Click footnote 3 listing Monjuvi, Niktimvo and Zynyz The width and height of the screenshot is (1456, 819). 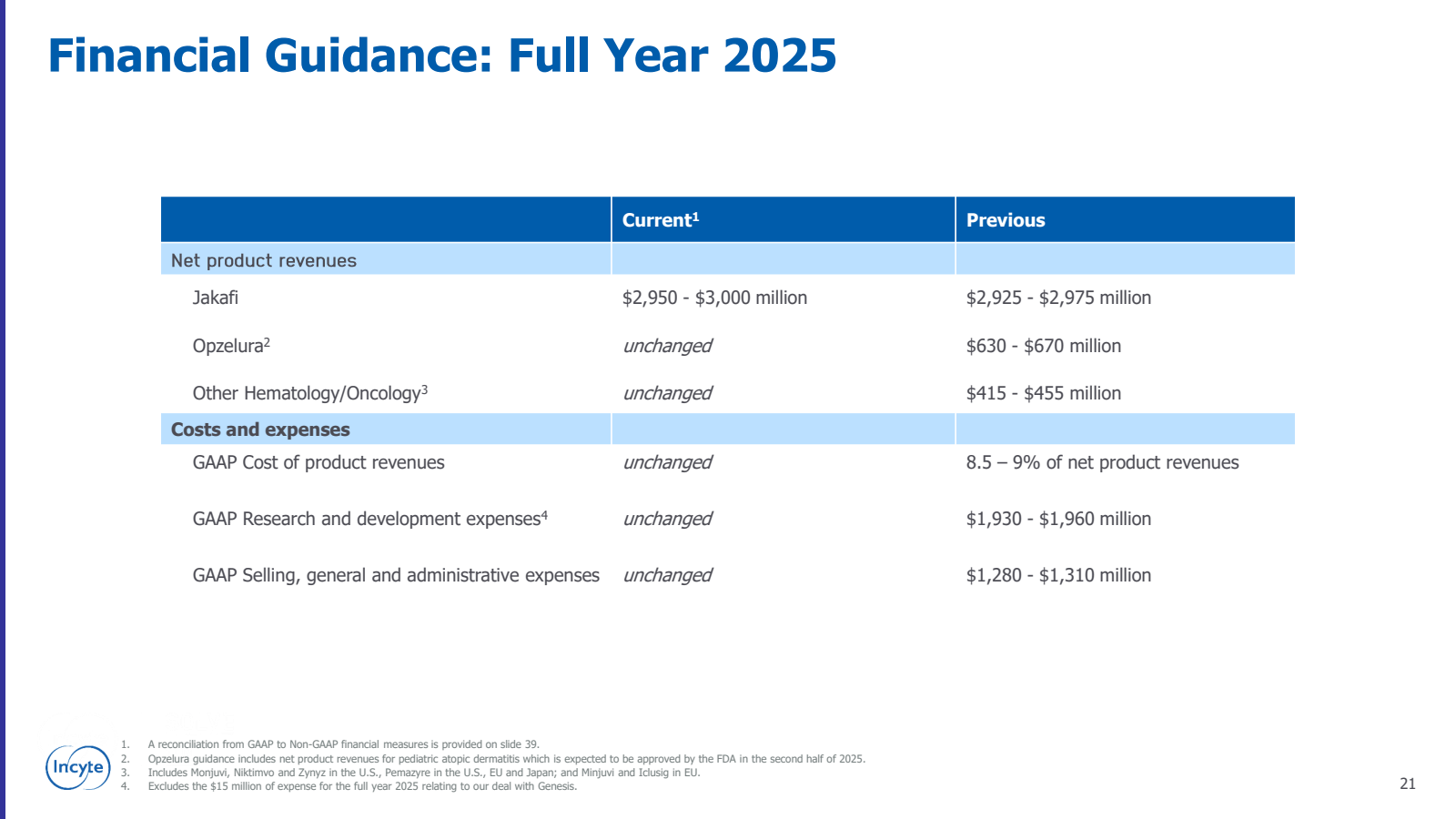424,773
